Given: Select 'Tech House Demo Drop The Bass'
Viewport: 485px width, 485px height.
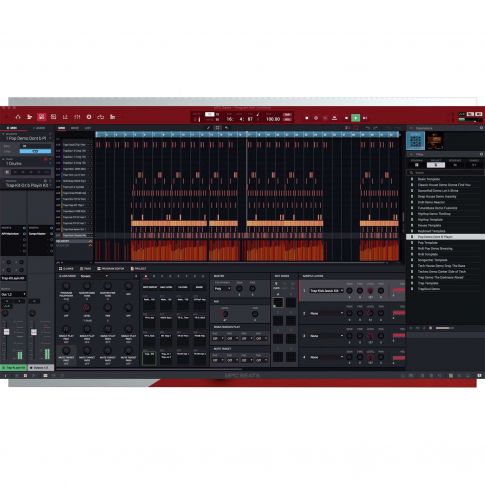Looking at the screenshot, I should (x=442, y=266).
